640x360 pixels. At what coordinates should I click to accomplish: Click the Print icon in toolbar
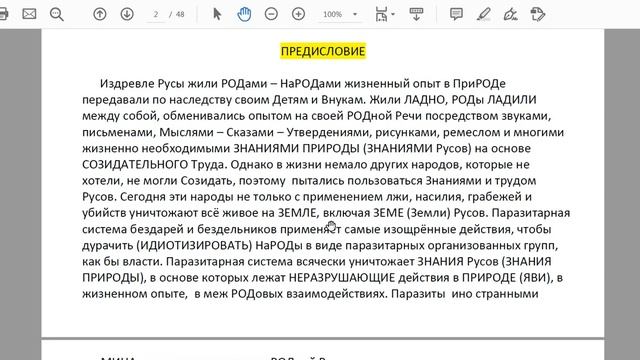tap(3, 14)
